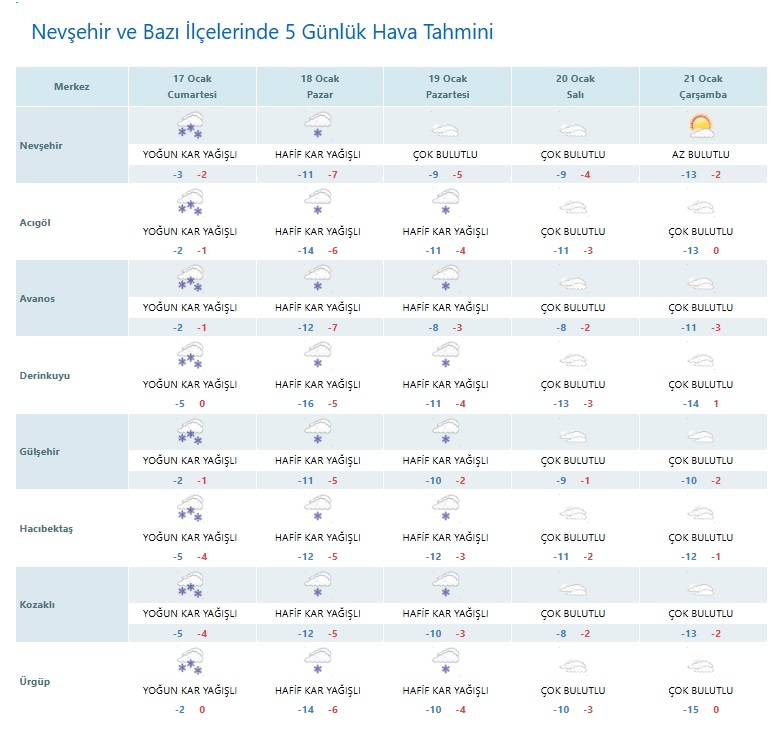Click the Avanos district row label

coord(38,298)
